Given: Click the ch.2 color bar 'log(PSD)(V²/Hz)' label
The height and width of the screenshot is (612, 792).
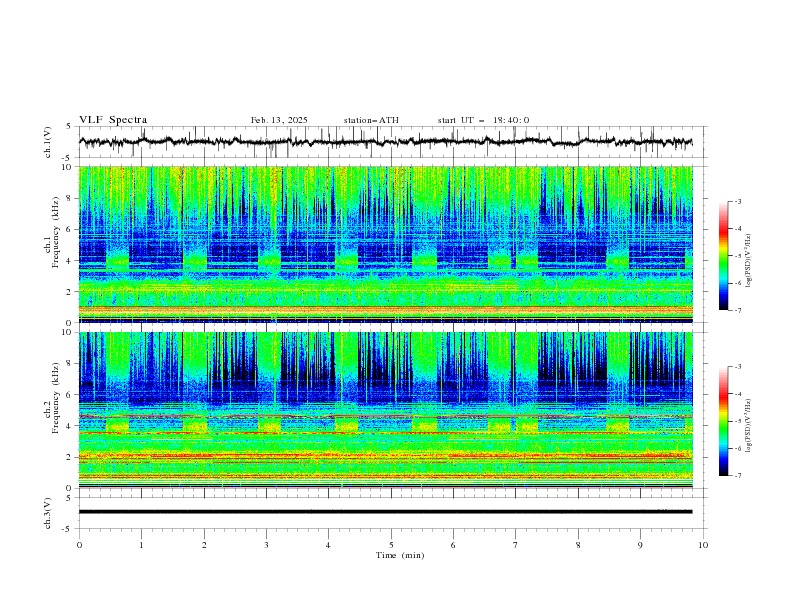Looking at the screenshot, I should point(748,425).
